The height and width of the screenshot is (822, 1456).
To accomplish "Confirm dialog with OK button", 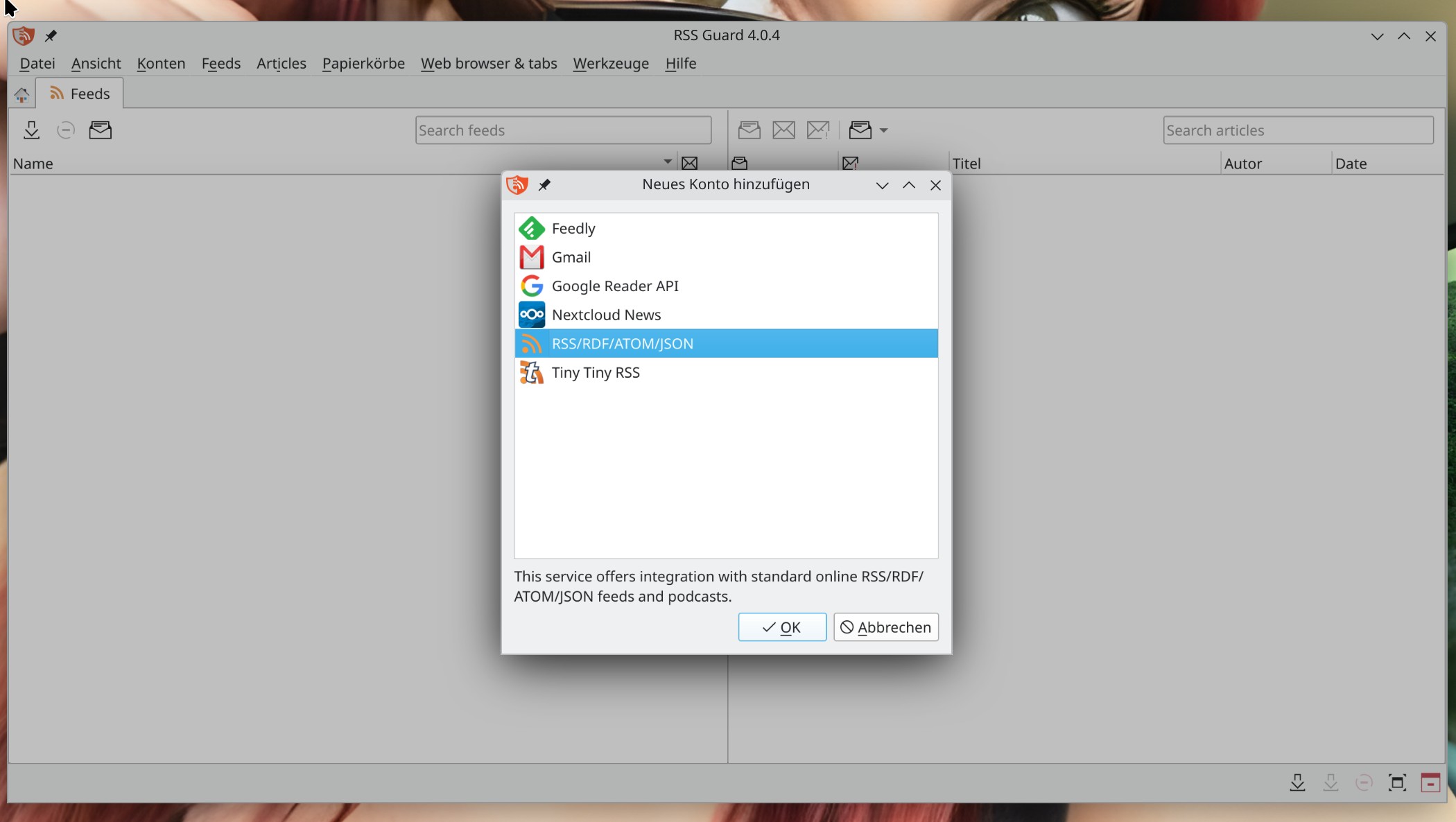I will pos(782,627).
